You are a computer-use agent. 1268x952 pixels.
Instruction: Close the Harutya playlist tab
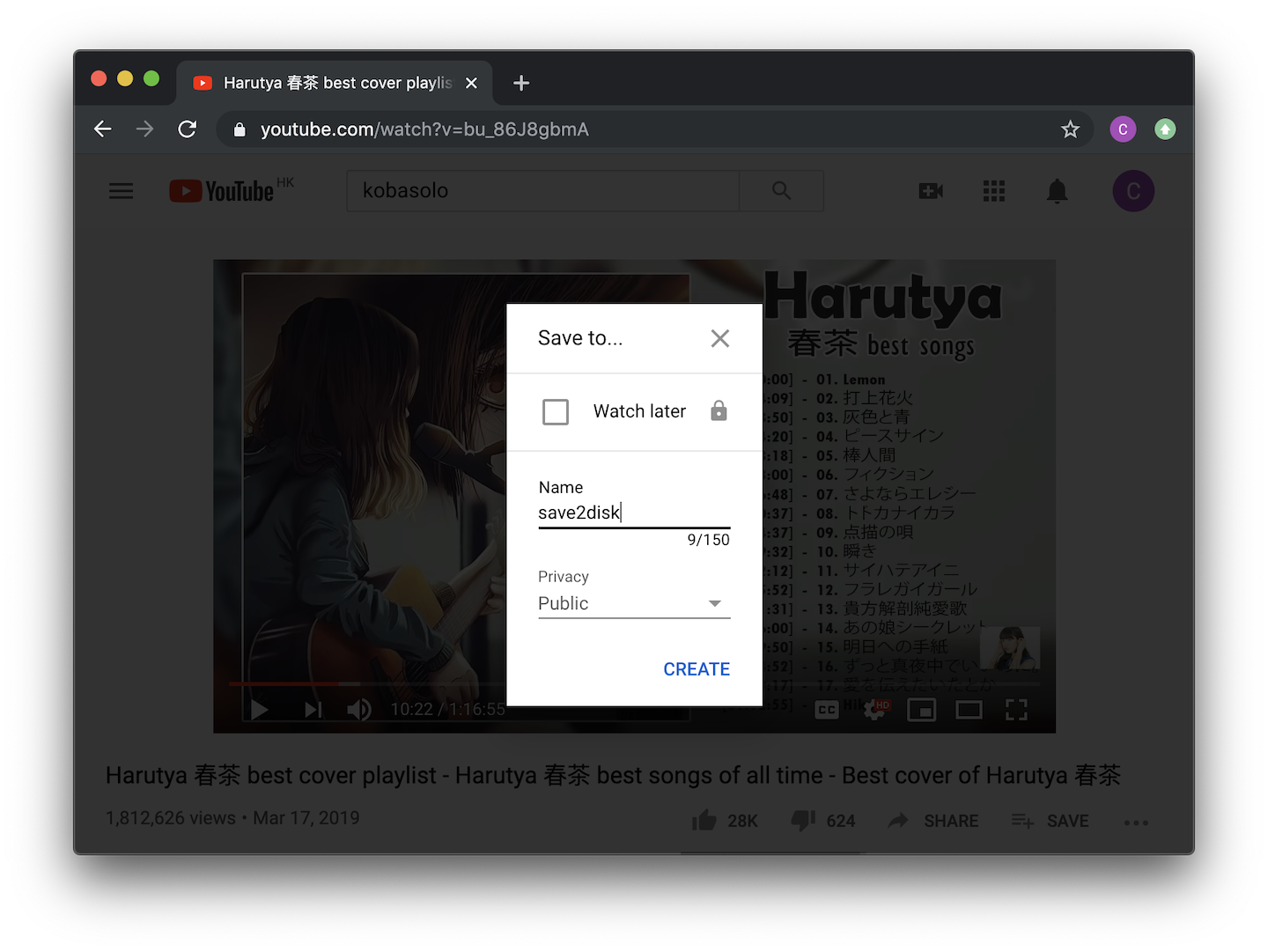pos(471,83)
